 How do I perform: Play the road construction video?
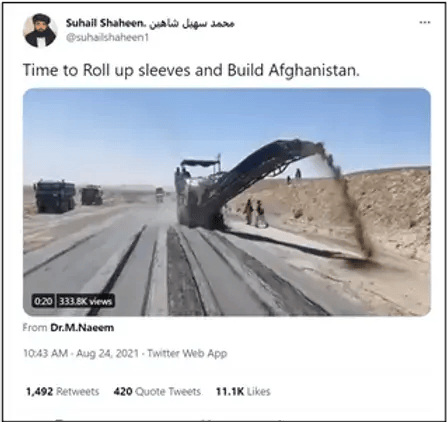227,202
